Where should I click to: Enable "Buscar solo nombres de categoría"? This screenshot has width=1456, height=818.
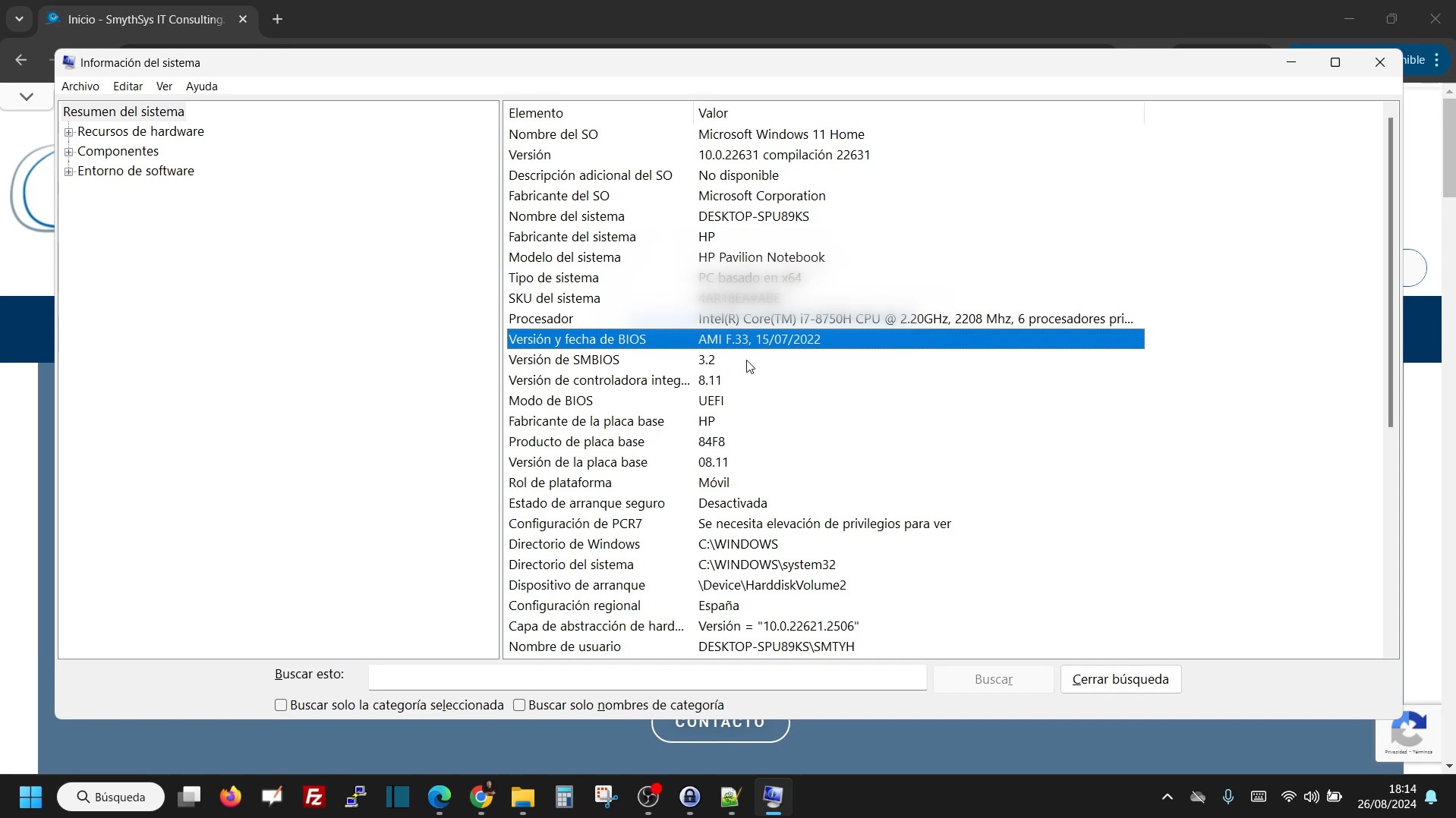click(x=519, y=705)
